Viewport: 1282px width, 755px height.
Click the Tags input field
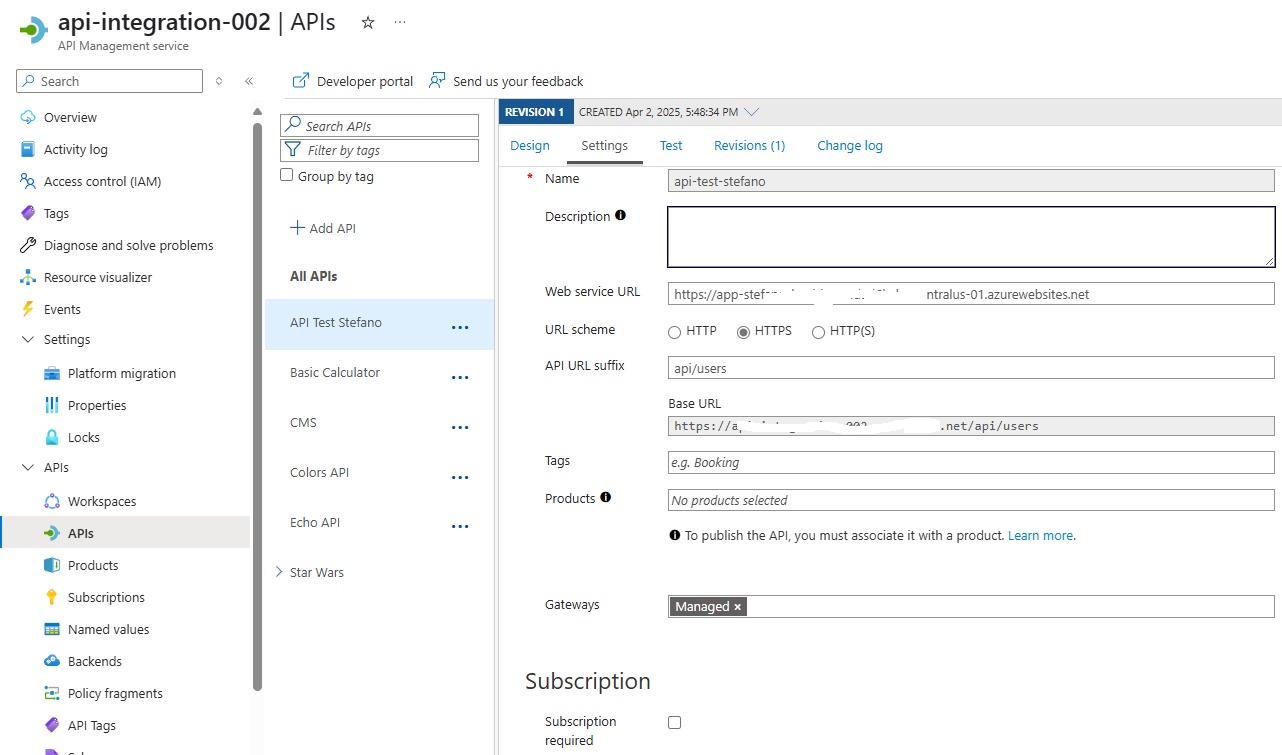[x=971, y=463]
